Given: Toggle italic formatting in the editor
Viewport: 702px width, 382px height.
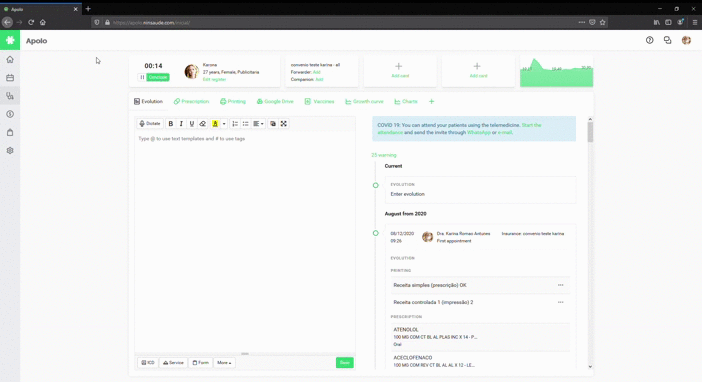Looking at the screenshot, I should (181, 124).
